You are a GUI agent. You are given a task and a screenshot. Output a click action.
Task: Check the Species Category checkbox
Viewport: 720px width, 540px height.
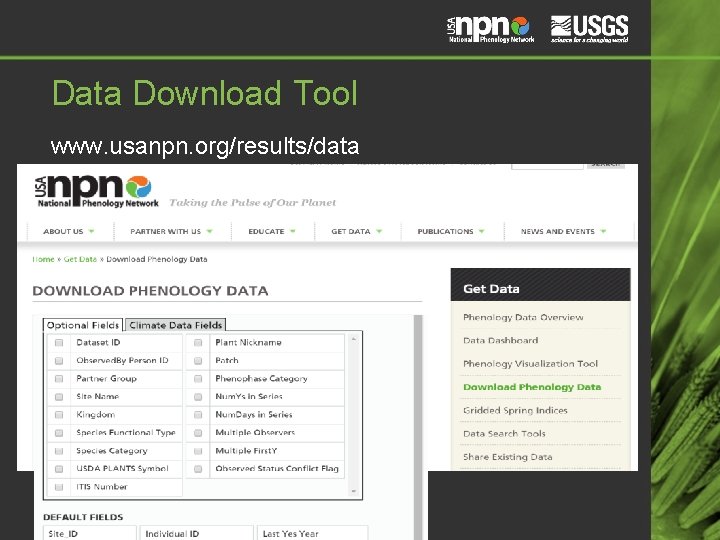tap(59, 451)
